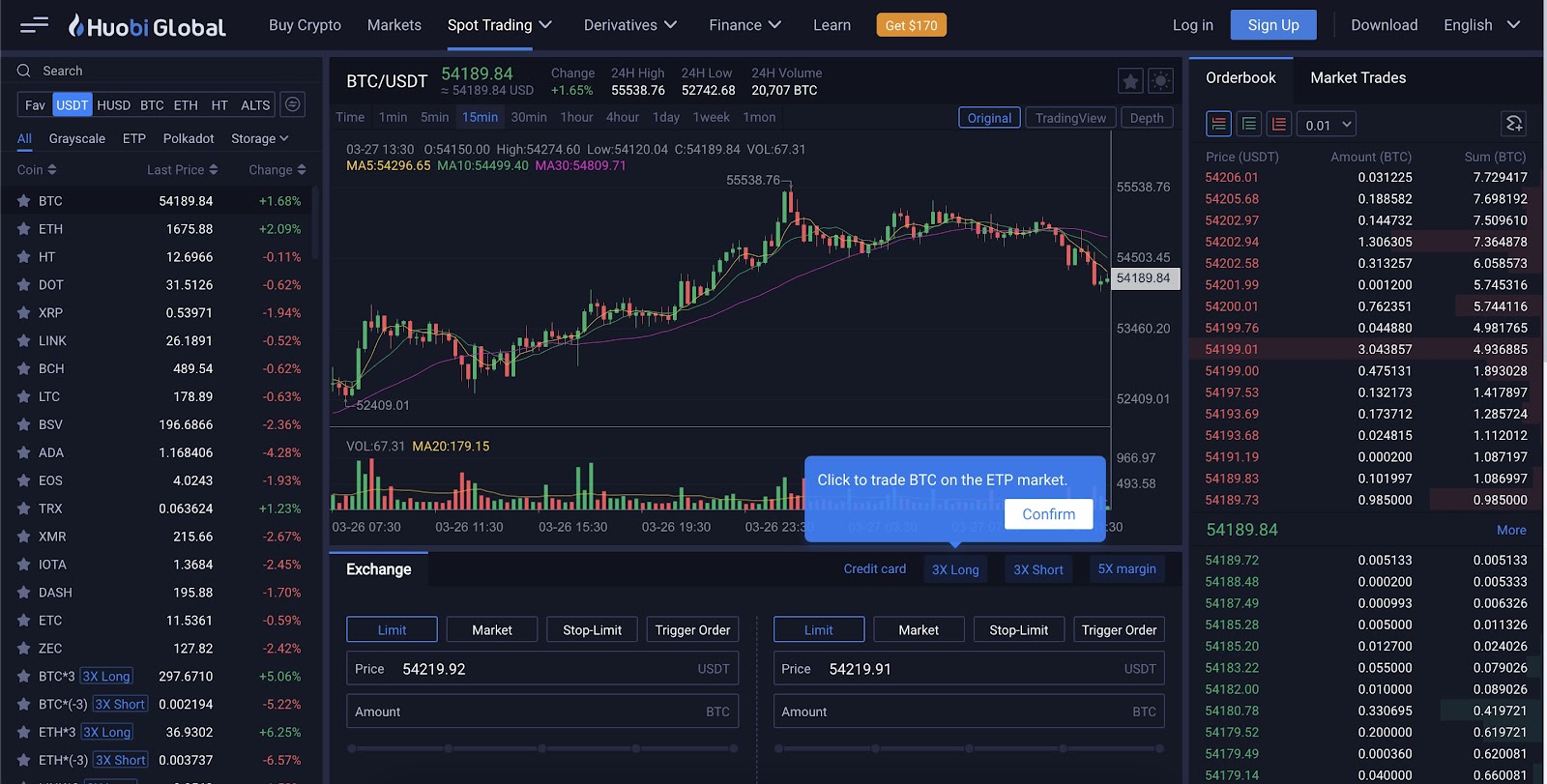1547x784 pixels.
Task: Open the English language dropdown
Action: click(x=1481, y=25)
